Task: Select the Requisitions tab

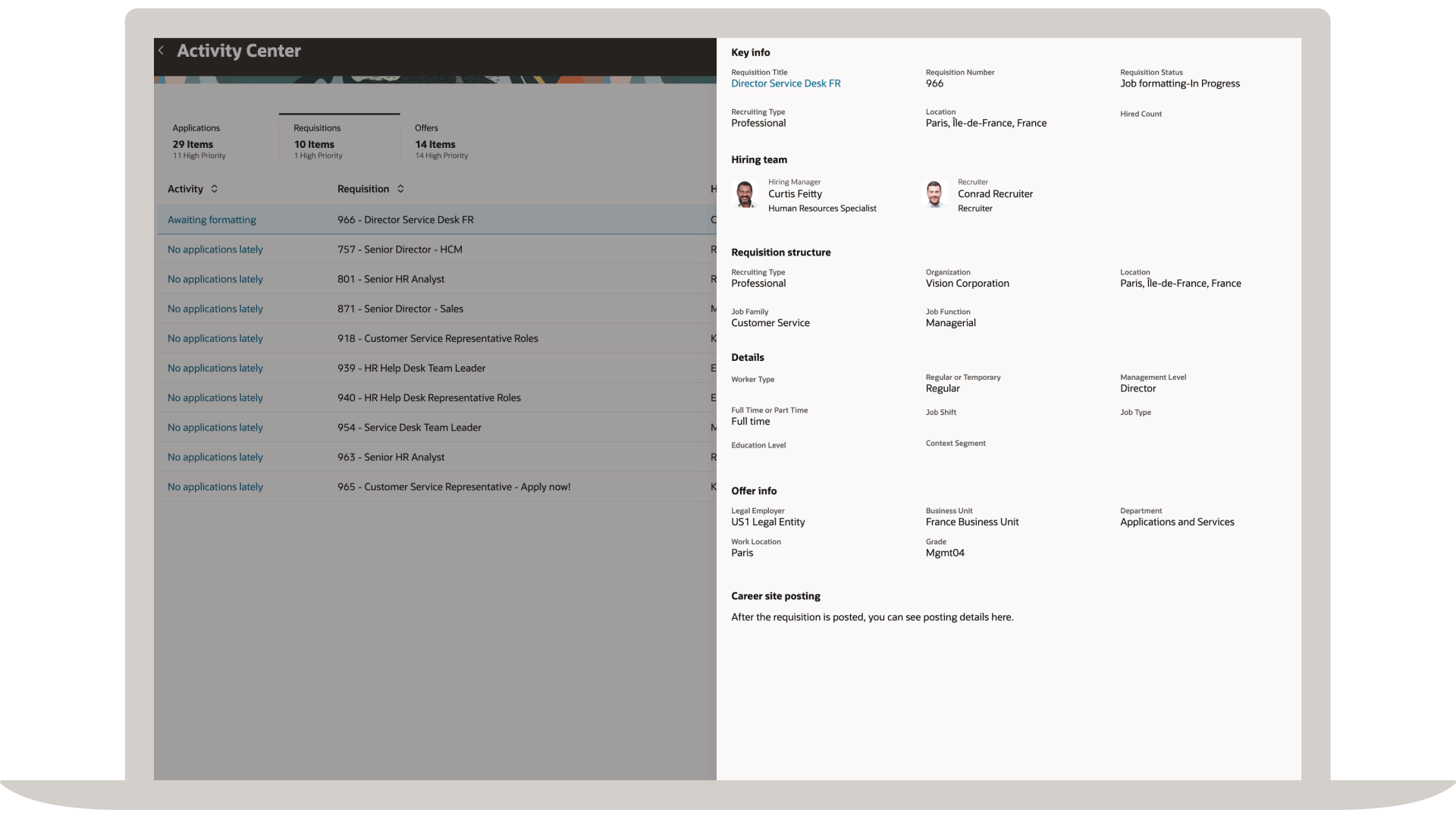Action: [x=318, y=141]
